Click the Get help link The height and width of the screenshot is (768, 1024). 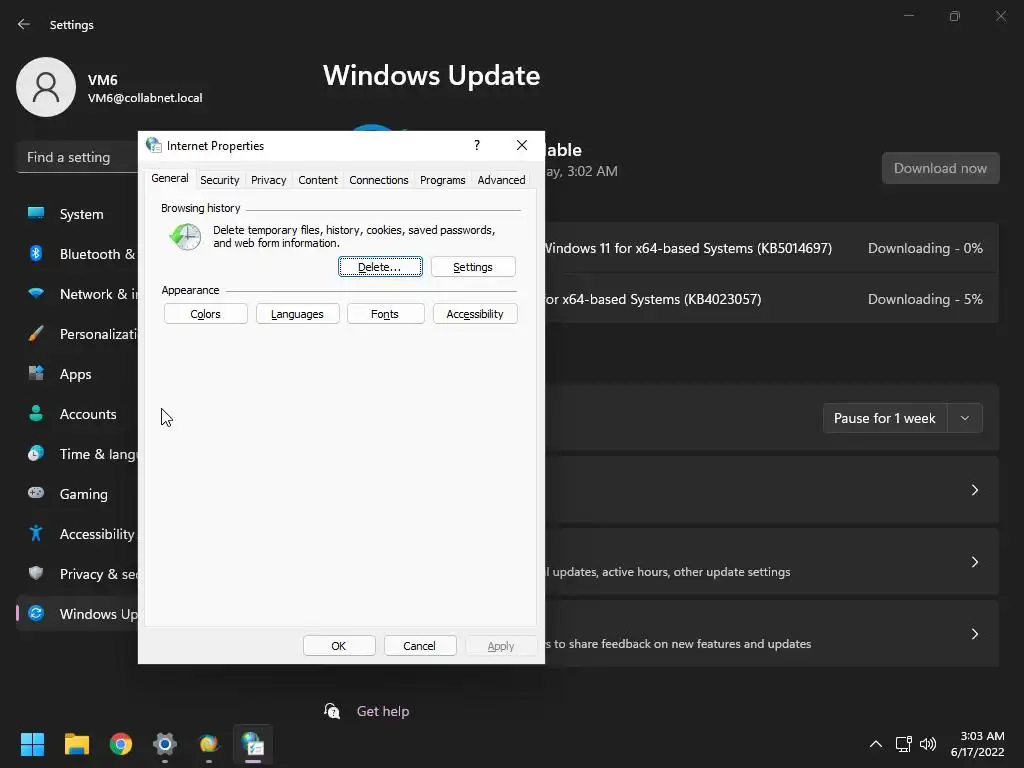click(383, 711)
